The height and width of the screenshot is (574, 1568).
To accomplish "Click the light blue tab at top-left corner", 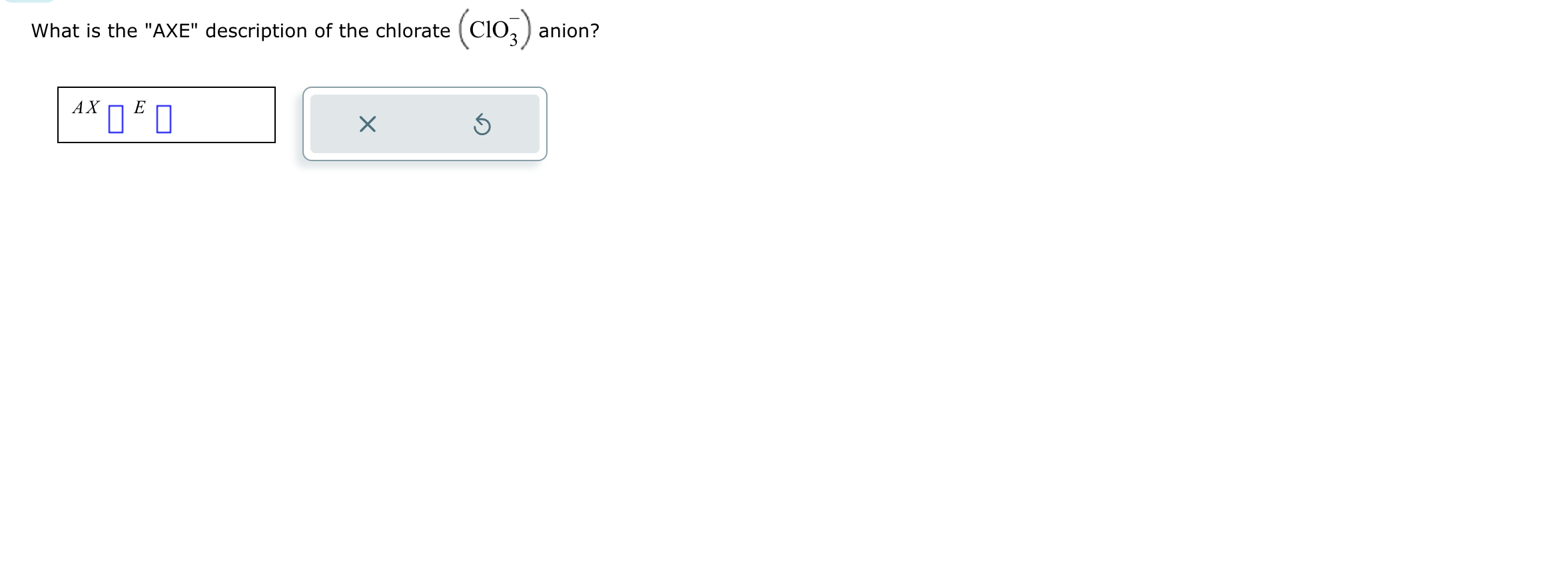I will [x=28, y=1].
